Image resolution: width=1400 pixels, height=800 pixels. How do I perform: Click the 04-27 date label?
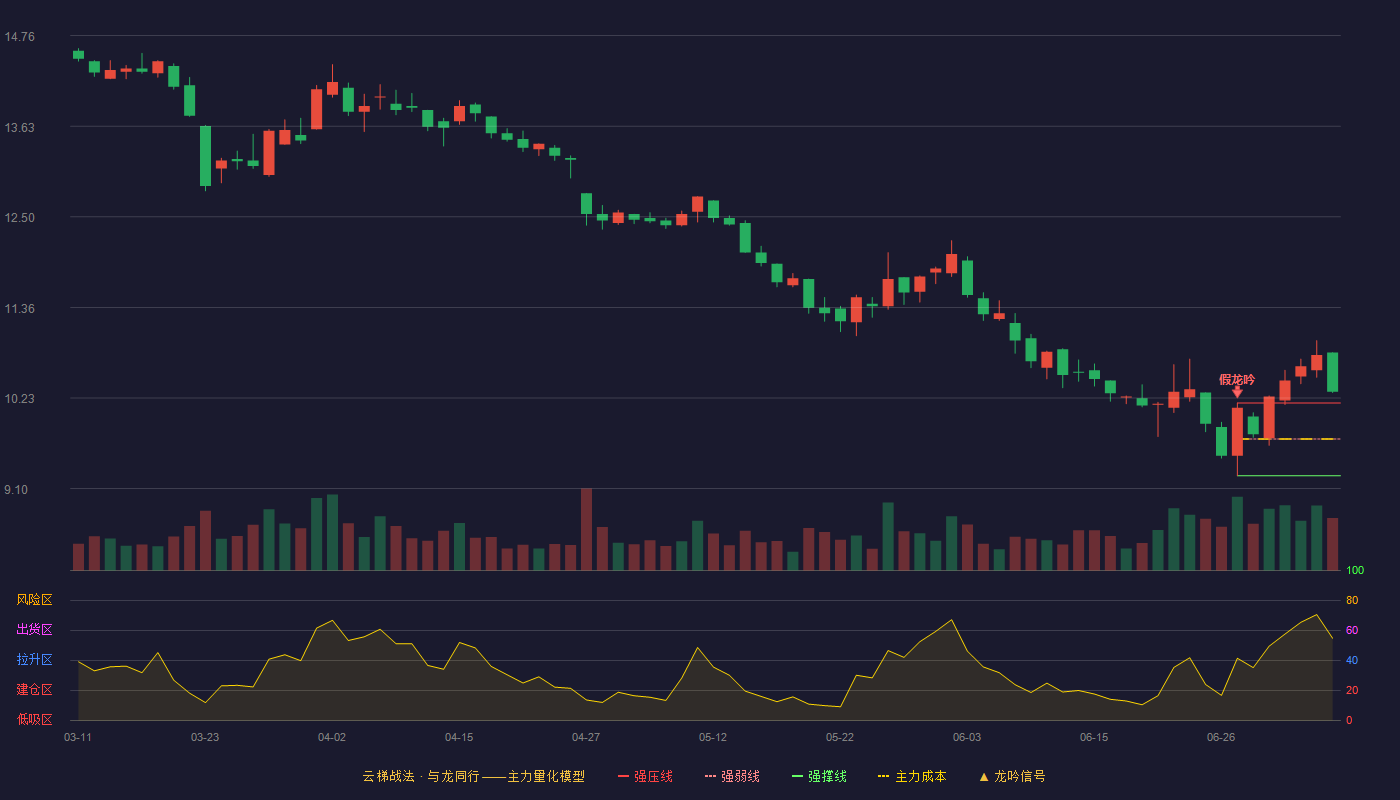586,737
